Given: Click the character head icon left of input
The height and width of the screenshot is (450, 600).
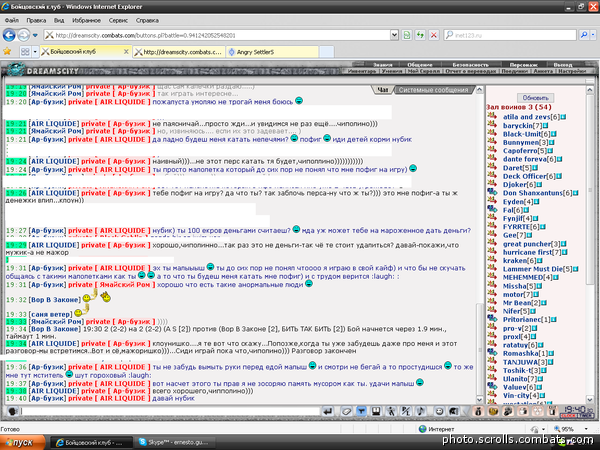Looking at the screenshot, I should point(13,411).
